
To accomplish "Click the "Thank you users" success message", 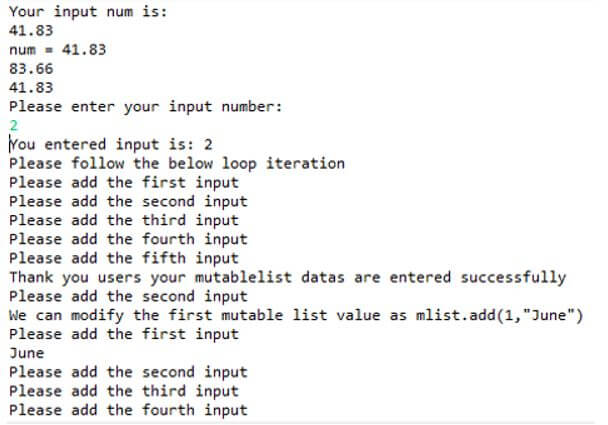I will click(x=287, y=277).
